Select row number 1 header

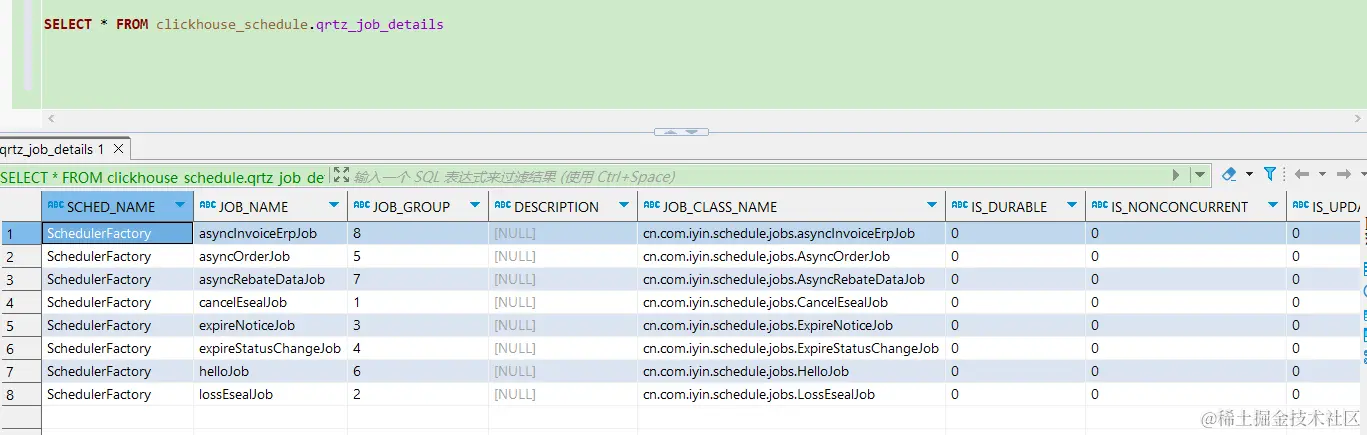pyautogui.click(x=20, y=233)
